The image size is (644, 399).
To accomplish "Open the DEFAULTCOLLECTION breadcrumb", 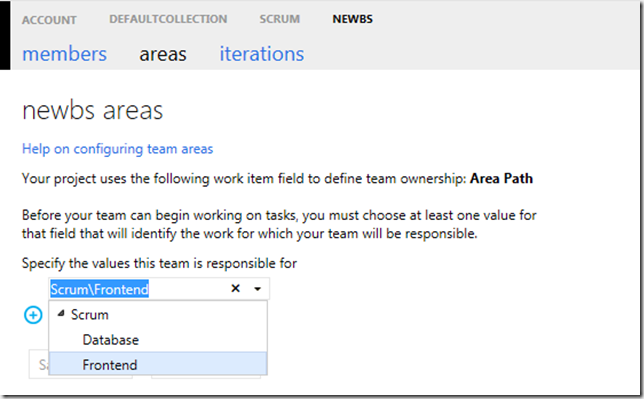I will coord(168,19).
